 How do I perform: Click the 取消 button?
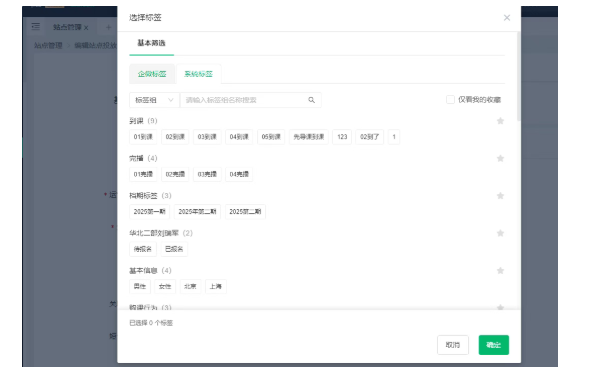coord(453,345)
